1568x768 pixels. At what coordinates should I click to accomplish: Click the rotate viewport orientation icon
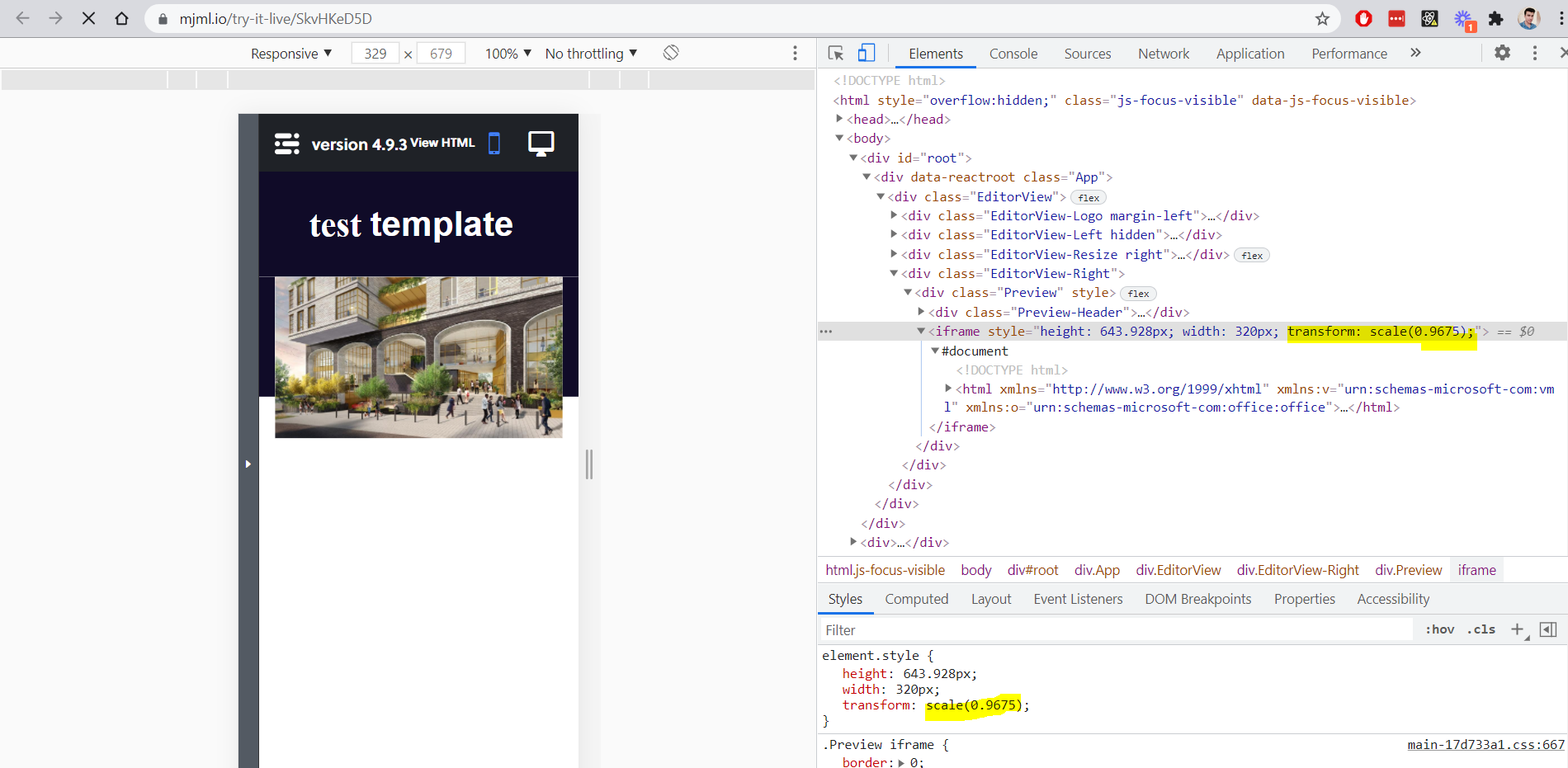pos(671,52)
